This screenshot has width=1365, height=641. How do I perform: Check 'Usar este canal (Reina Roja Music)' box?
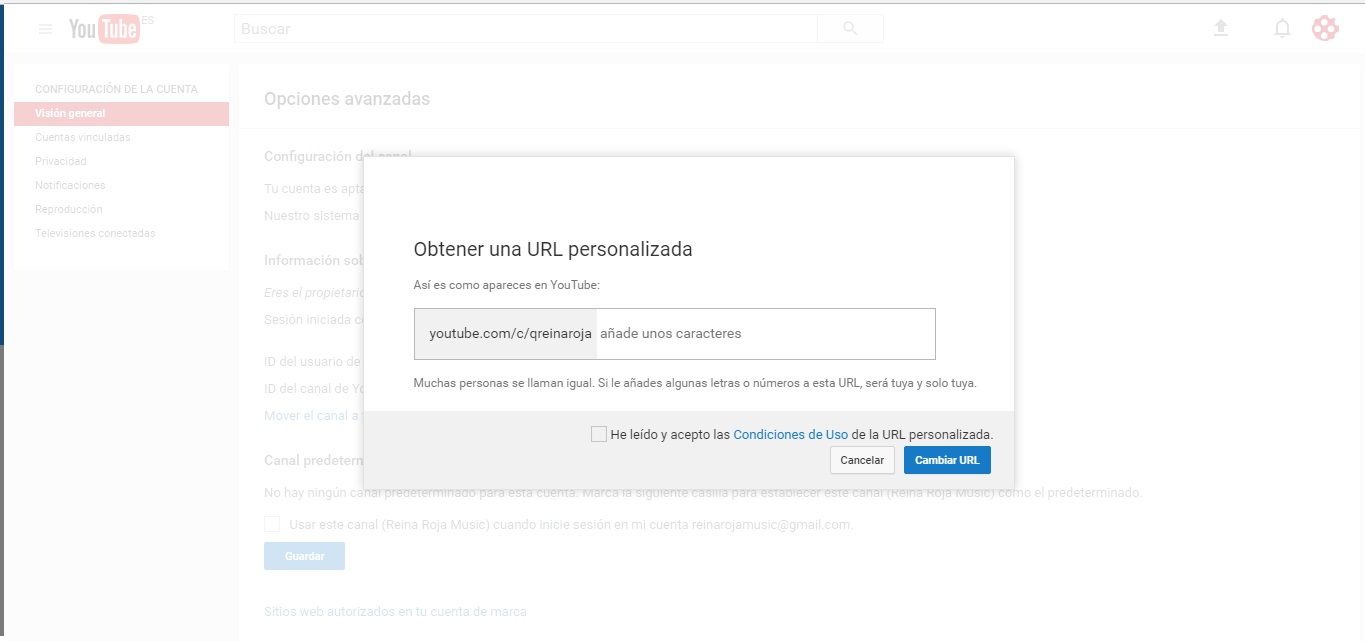[x=272, y=524]
